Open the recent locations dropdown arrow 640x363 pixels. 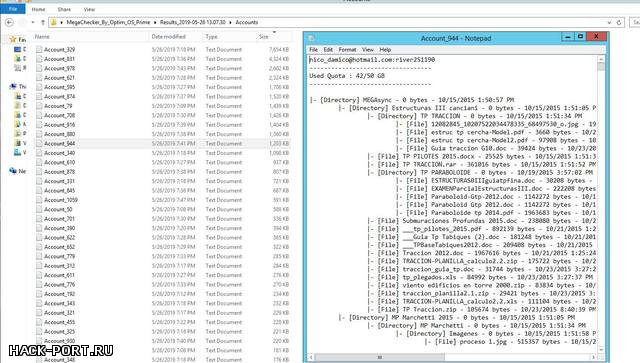[33, 22]
